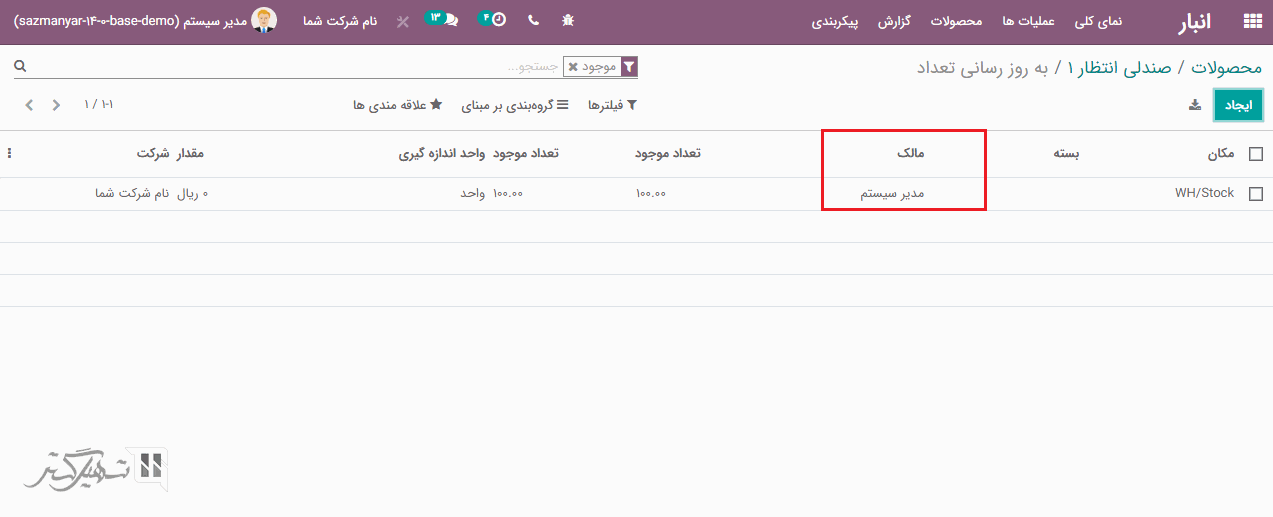
Task: Click the ایجاد create button
Action: pos(1238,105)
